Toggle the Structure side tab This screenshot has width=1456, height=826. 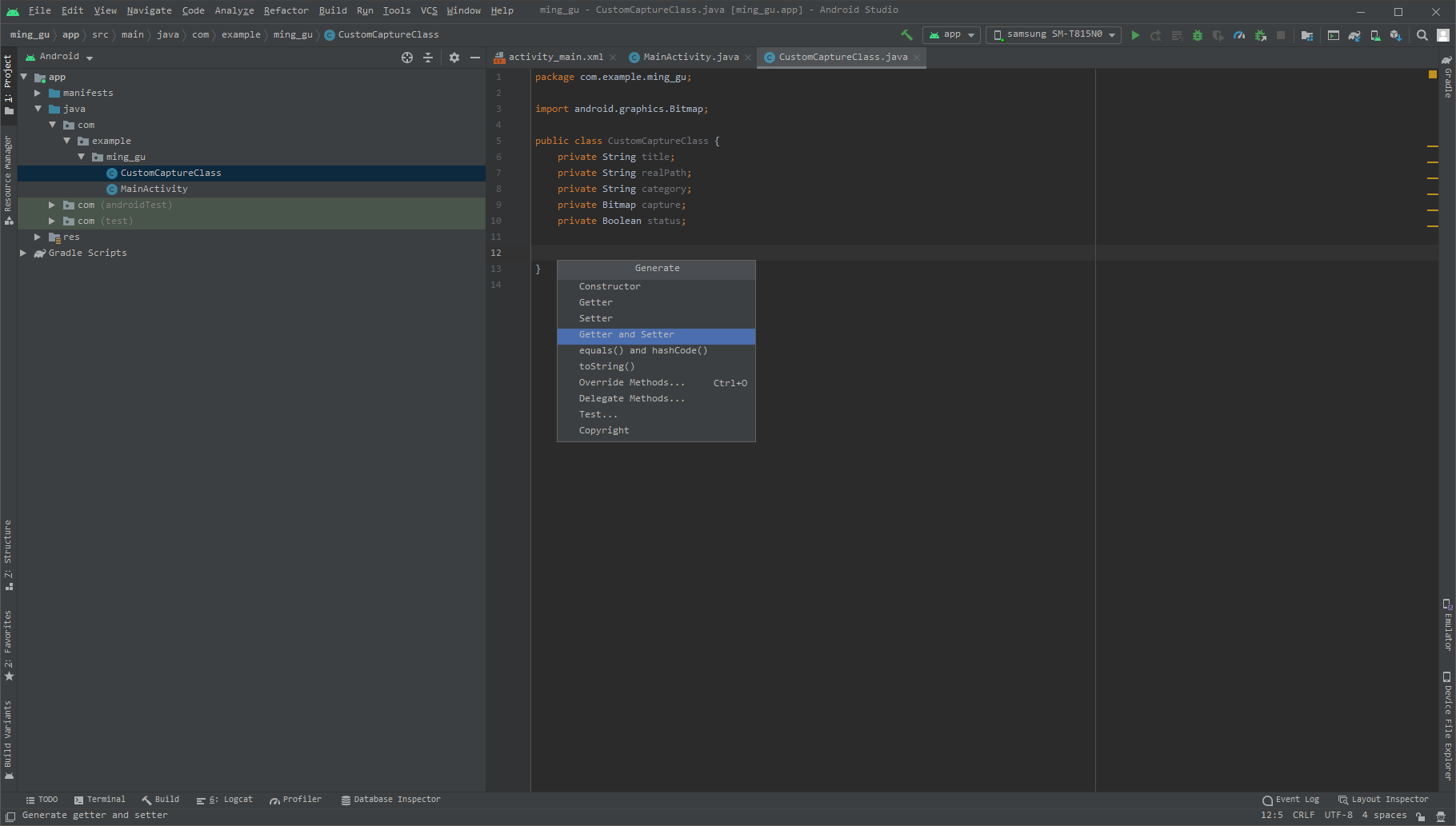point(8,556)
